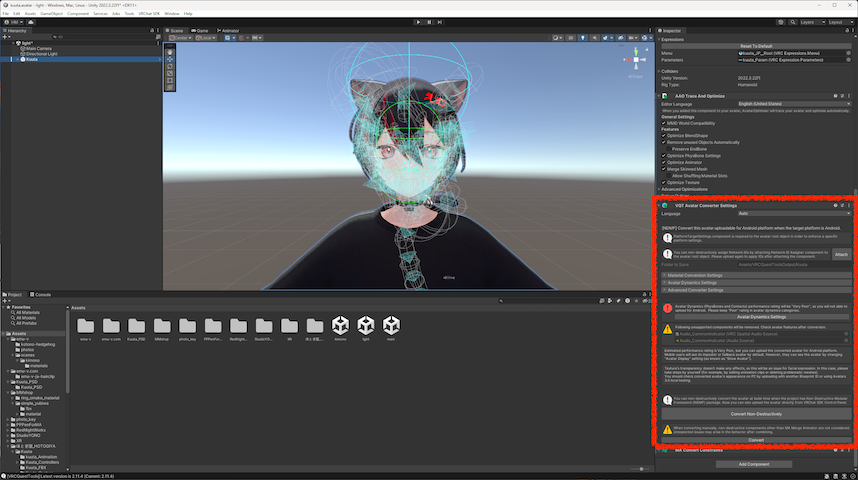Viewport: 858px width, 480px height.
Task: Toggle the Merge Skinned Mesh checkbox
Action: [663, 168]
